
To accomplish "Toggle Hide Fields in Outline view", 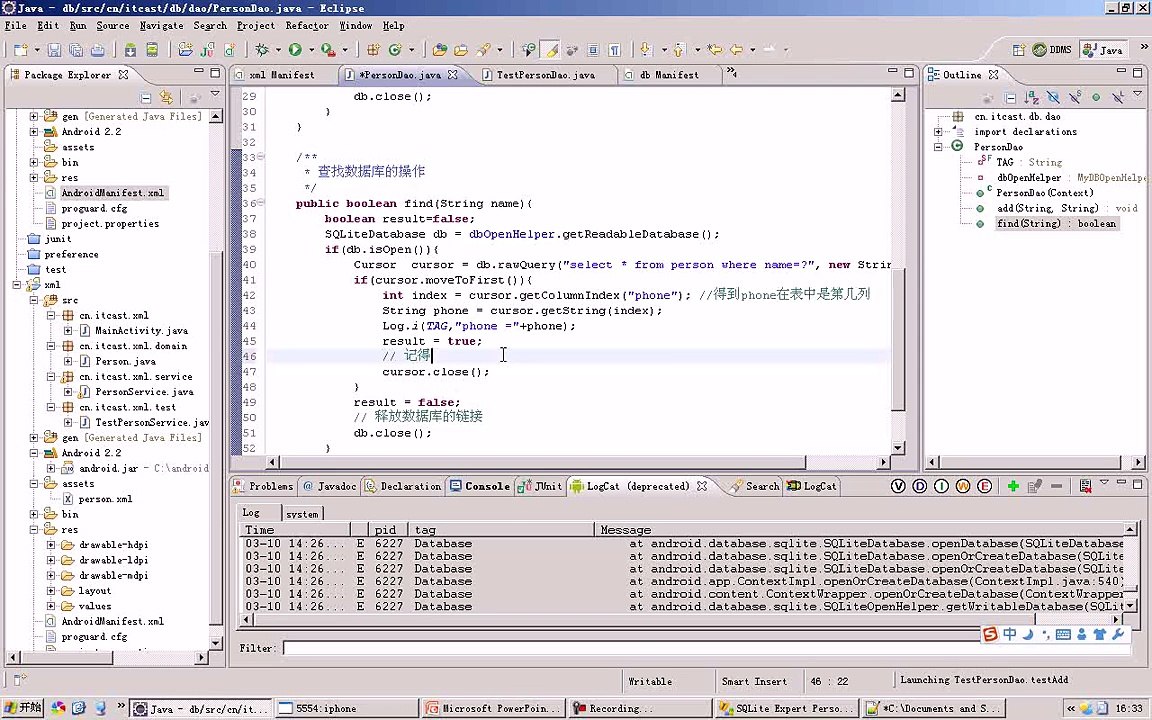I will [1053, 98].
